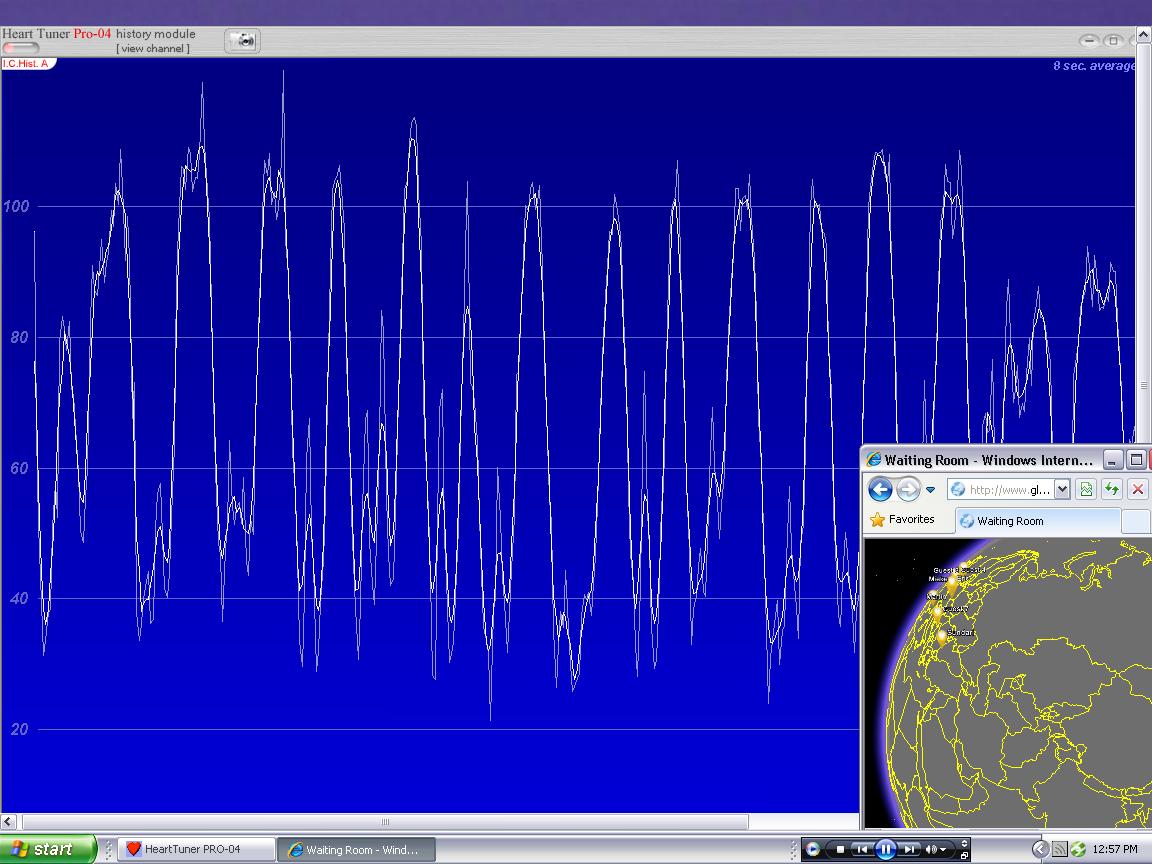This screenshot has height=864, width=1152.
Task: Open the Favorites button with star
Action: click(x=902, y=519)
